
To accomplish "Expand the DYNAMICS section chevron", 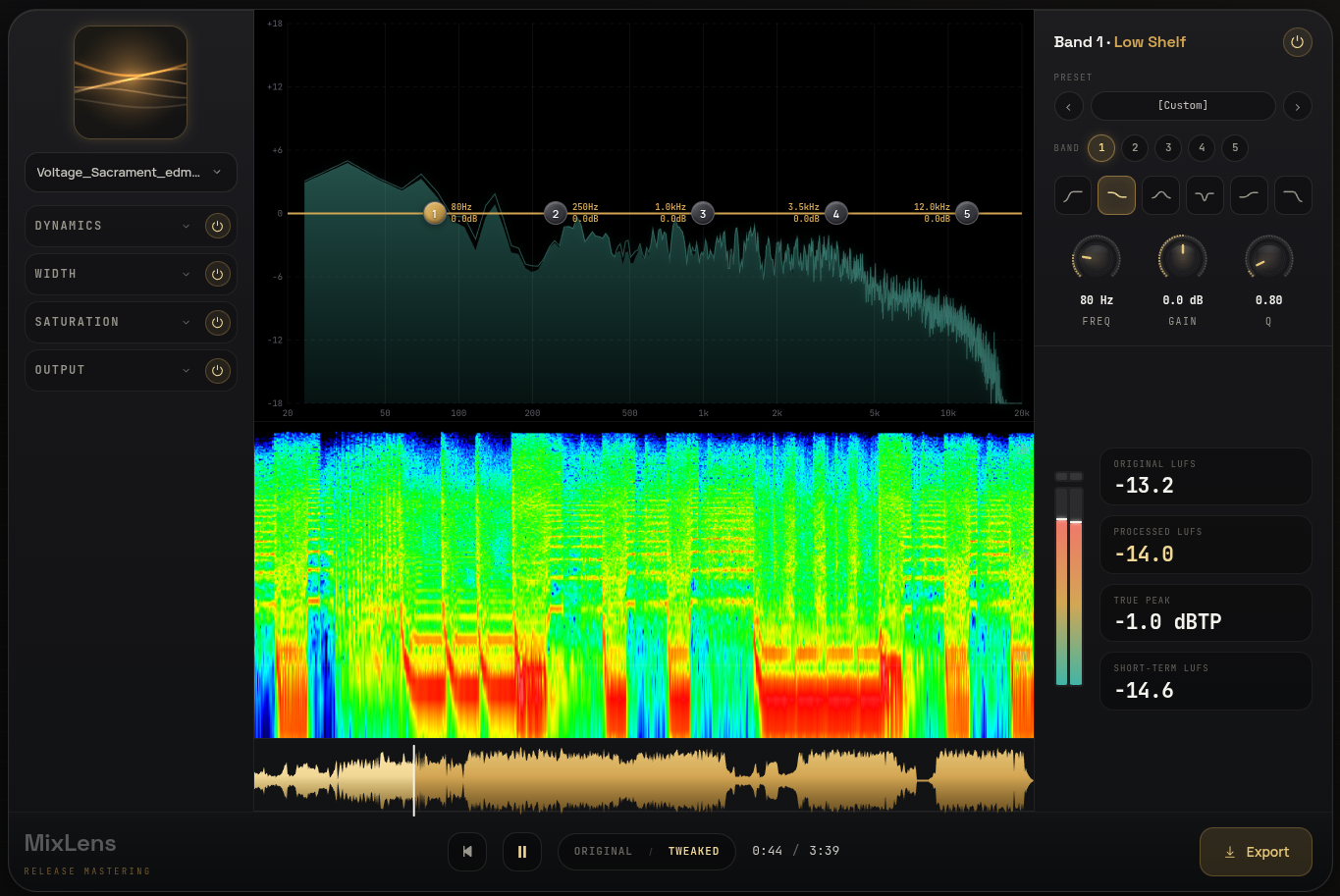I will (x=187, y=226).
